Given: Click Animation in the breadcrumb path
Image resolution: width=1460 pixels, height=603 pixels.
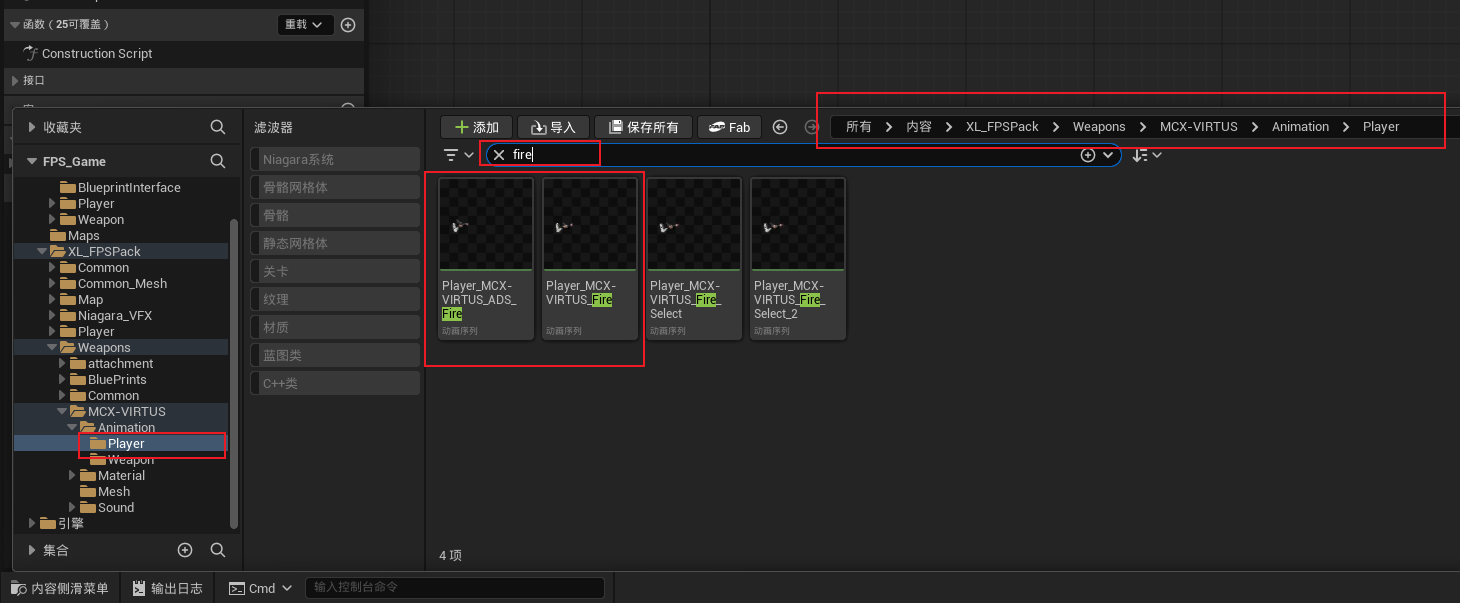Looking at the screenshot, I should pos(1300,127).
